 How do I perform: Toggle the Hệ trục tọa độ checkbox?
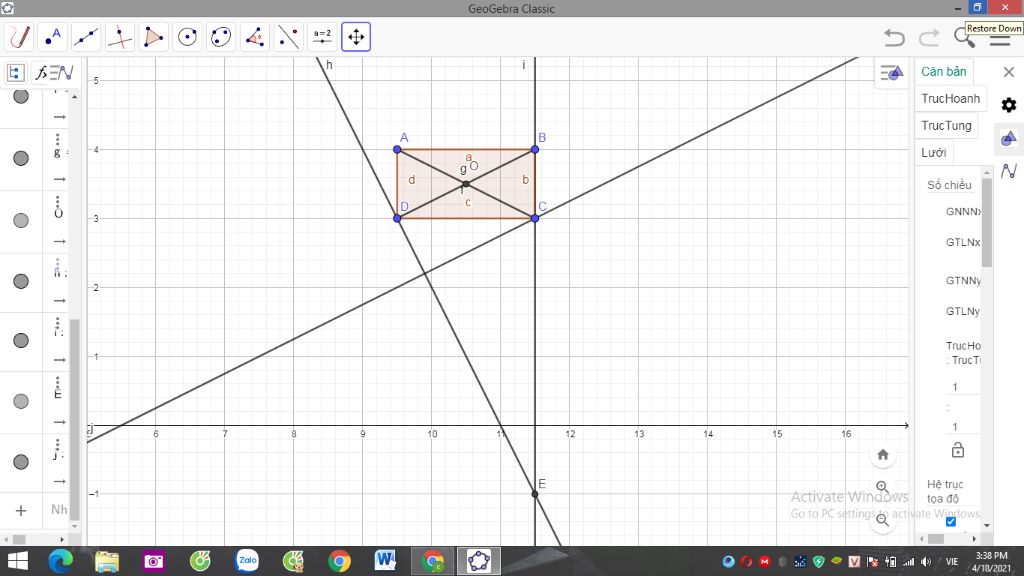pyautogui.click(x=951, y=521)
